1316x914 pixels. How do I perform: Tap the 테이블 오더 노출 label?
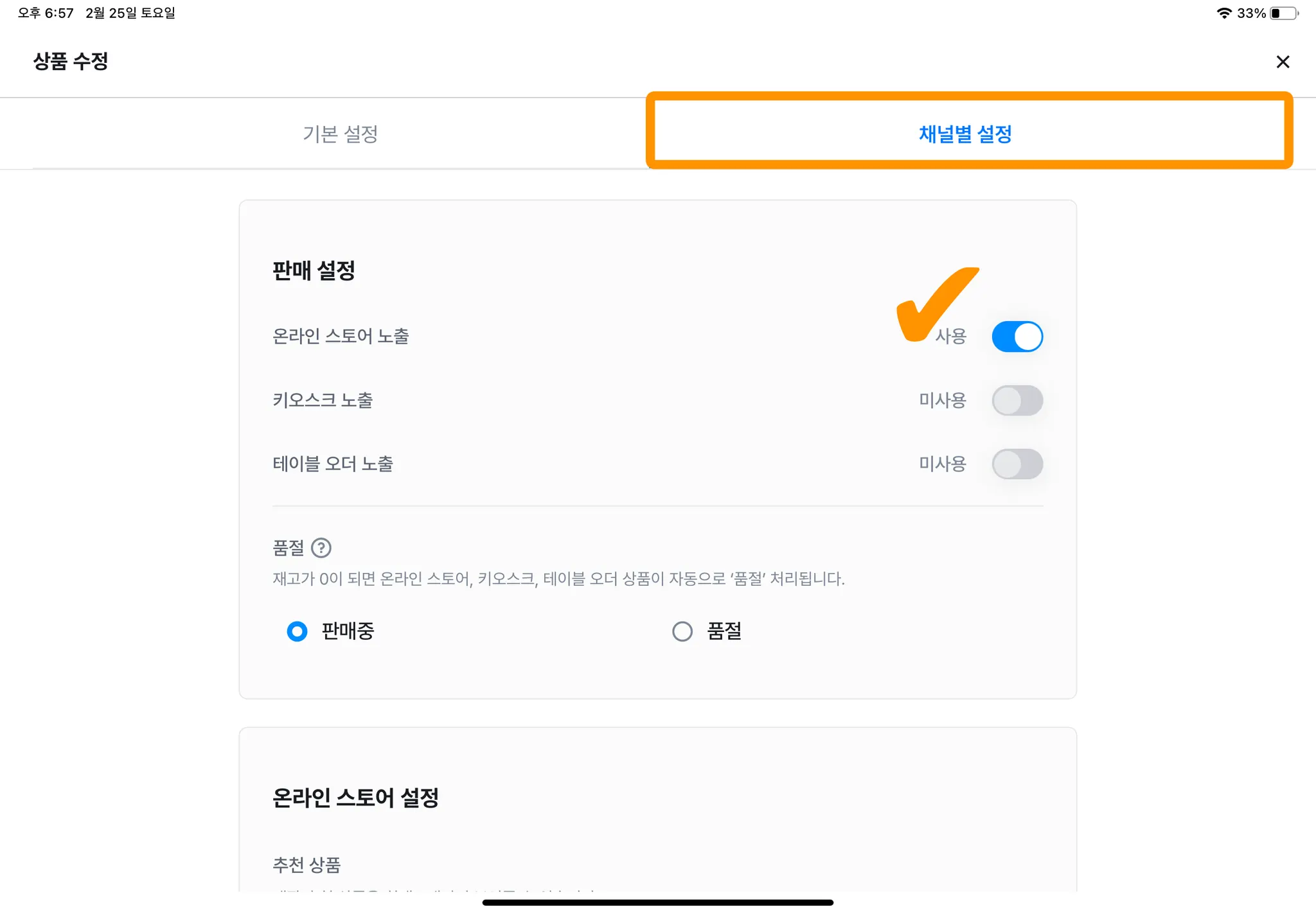pyautogui.click(x=333, y=464)
